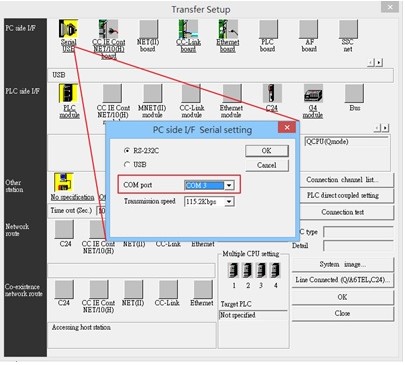Click the Detail input field
The height and width of the screenshot is (365, 405).
tap(358, 246)
